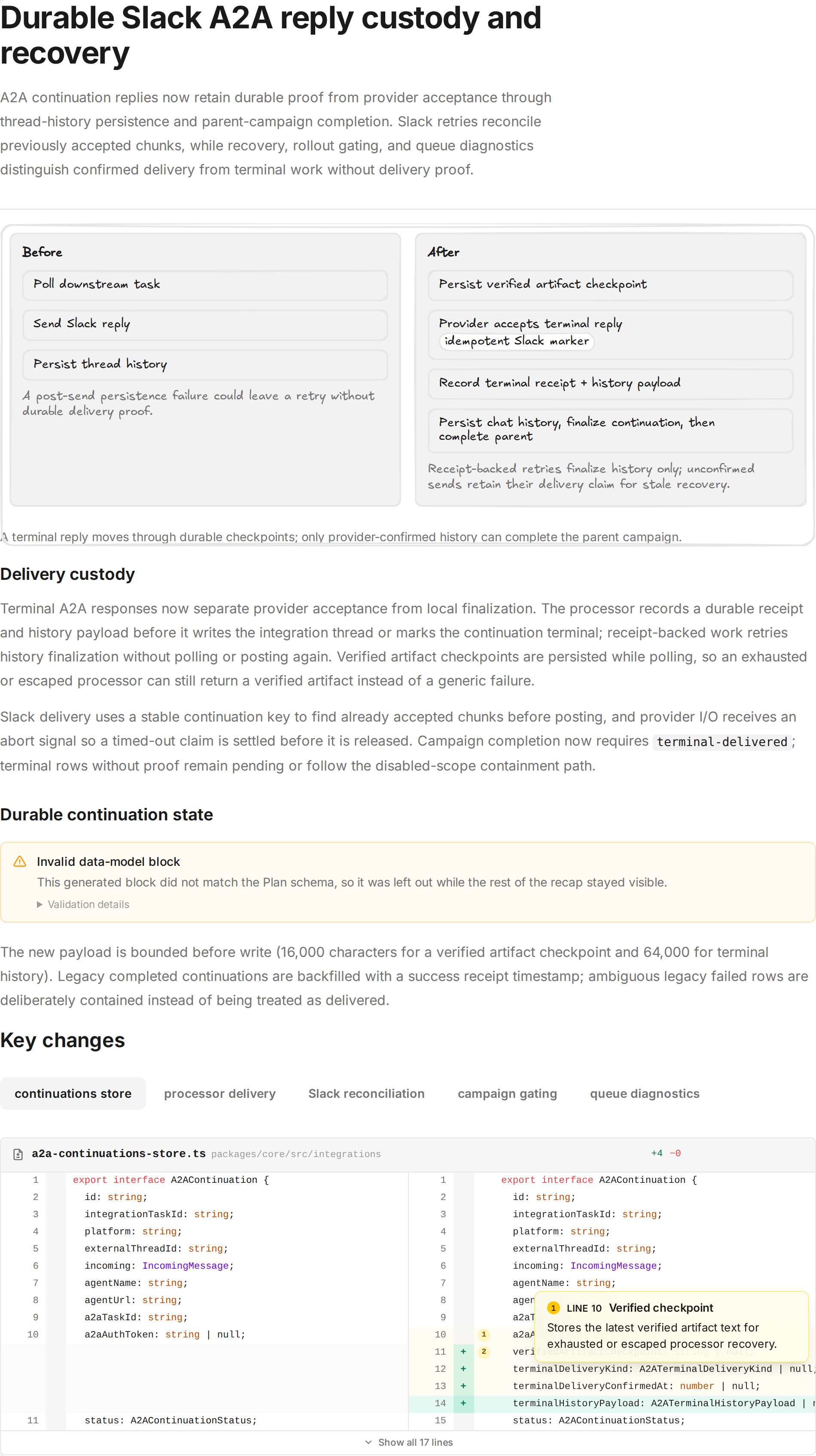Click the warning triangle in Invalid data-model block

[x=20, y=862]
